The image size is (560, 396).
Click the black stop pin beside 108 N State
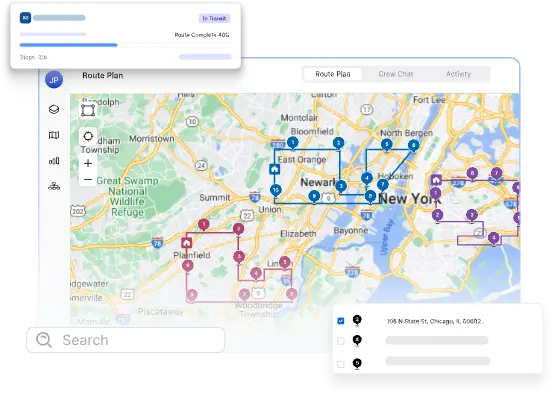click(x=357, y=320)
